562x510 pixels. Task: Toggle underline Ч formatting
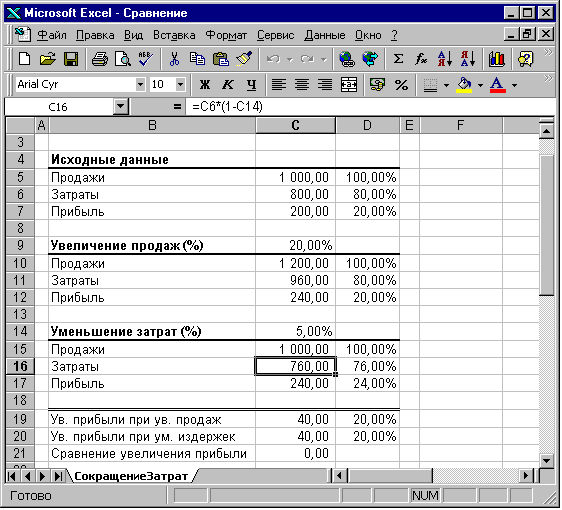[251, 85]
